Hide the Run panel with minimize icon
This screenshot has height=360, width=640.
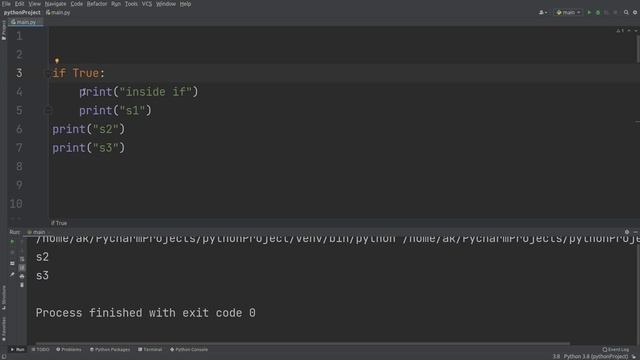pyautogui.click(x=636, y=232)
